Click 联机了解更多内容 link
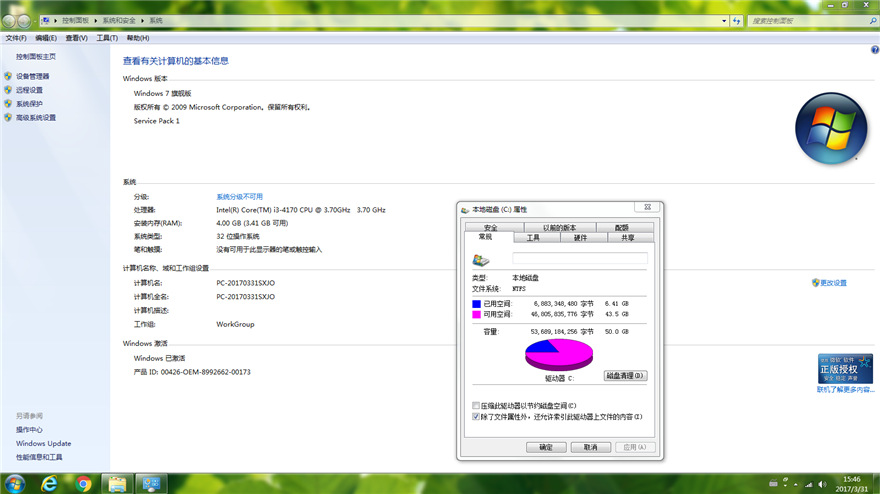Screen dimensions: 880x494 coord(846,390)
